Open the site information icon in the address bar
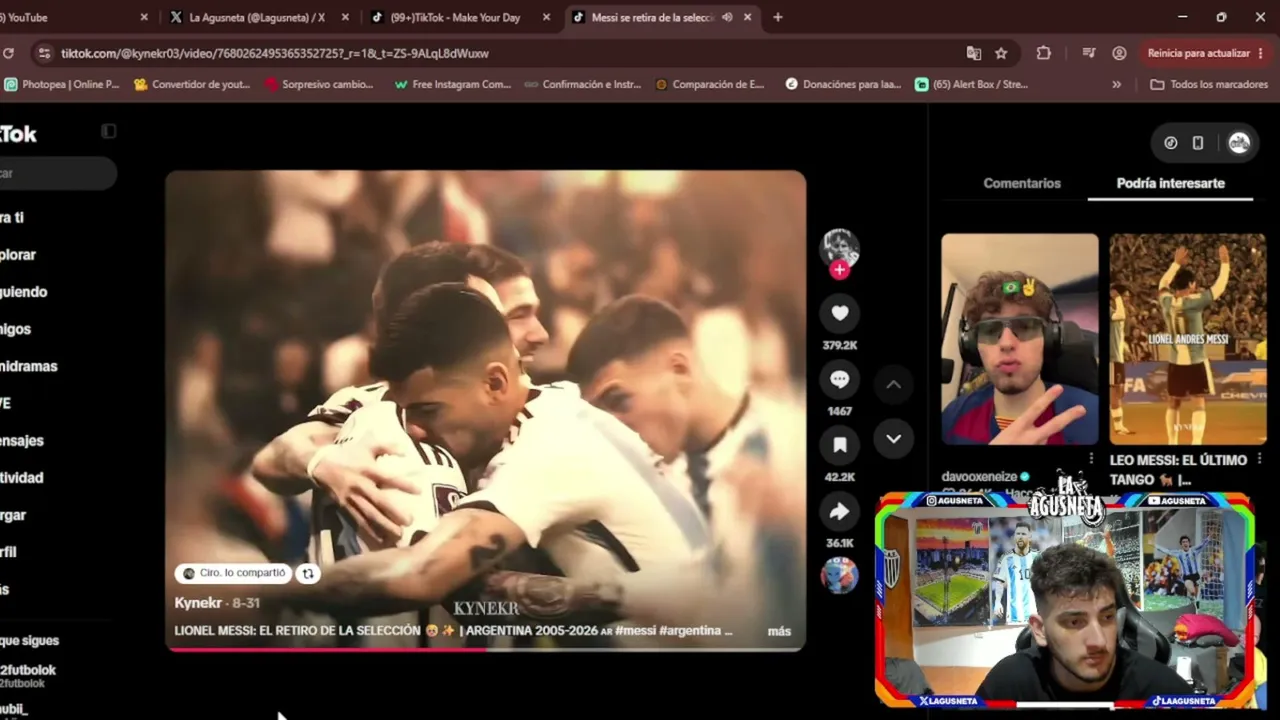Image resolution: width=1280 pixels, height=720 pixels. point(42,53)
